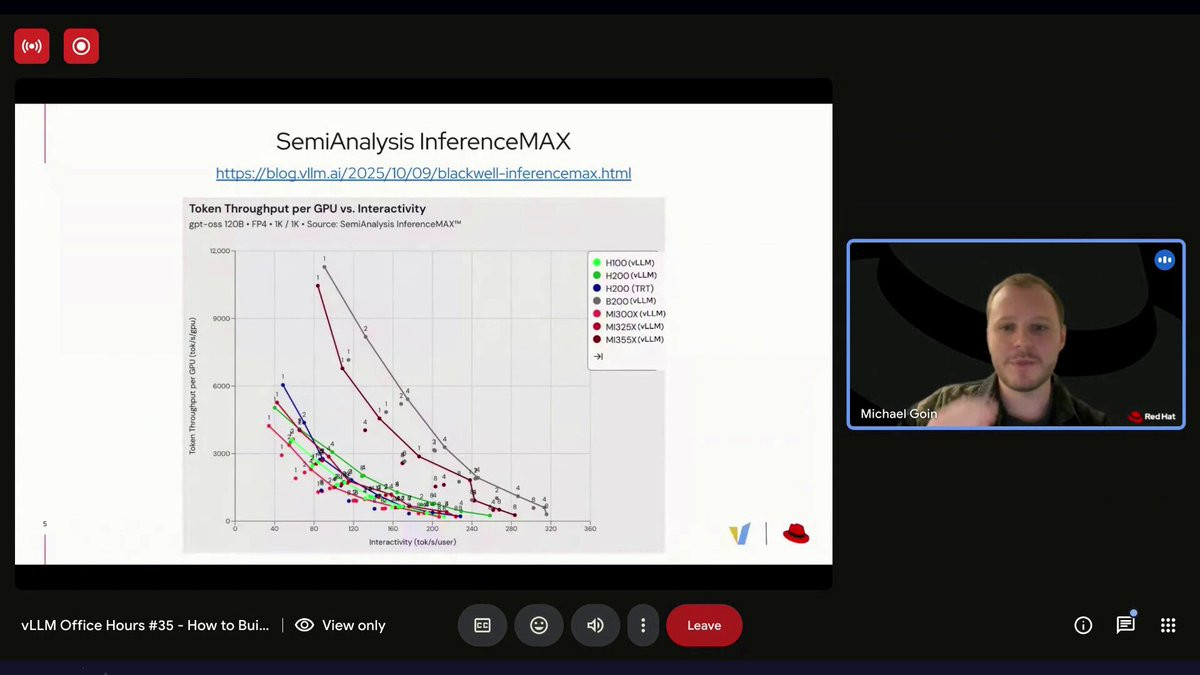
Task: Click the H200 (vLLM) legend entry
Action: (x=625, y=275)
